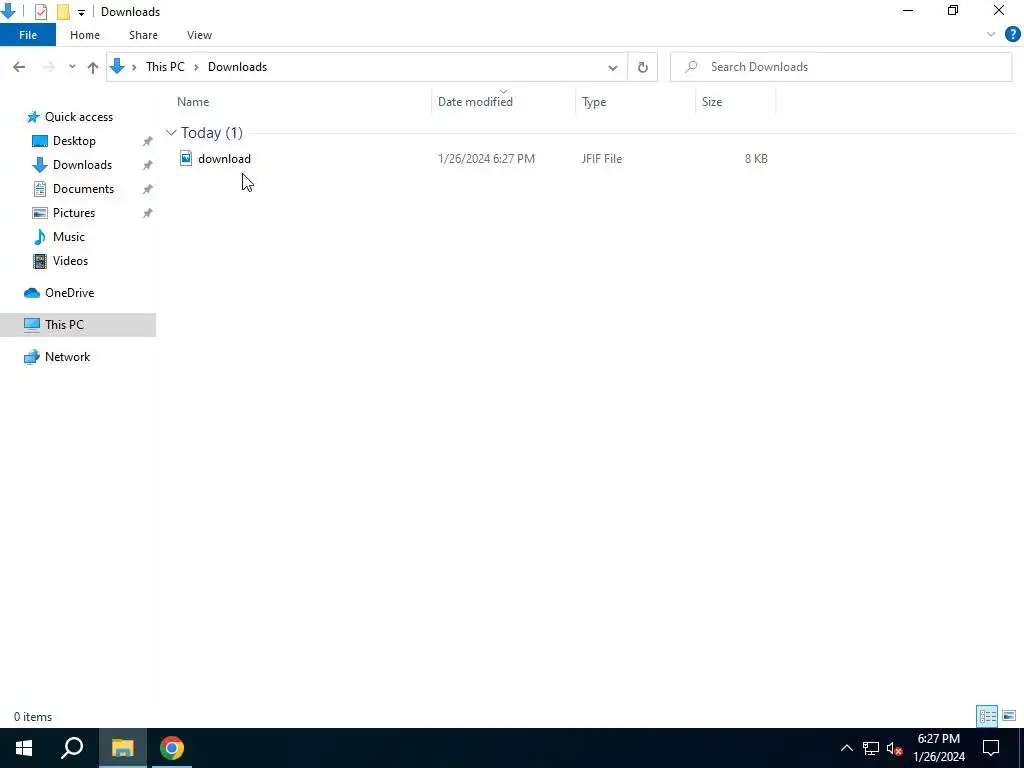Screen dimensions: 1024x768
Task: Switch to the View ribbon tab
Action: click(x=199, y=35)
